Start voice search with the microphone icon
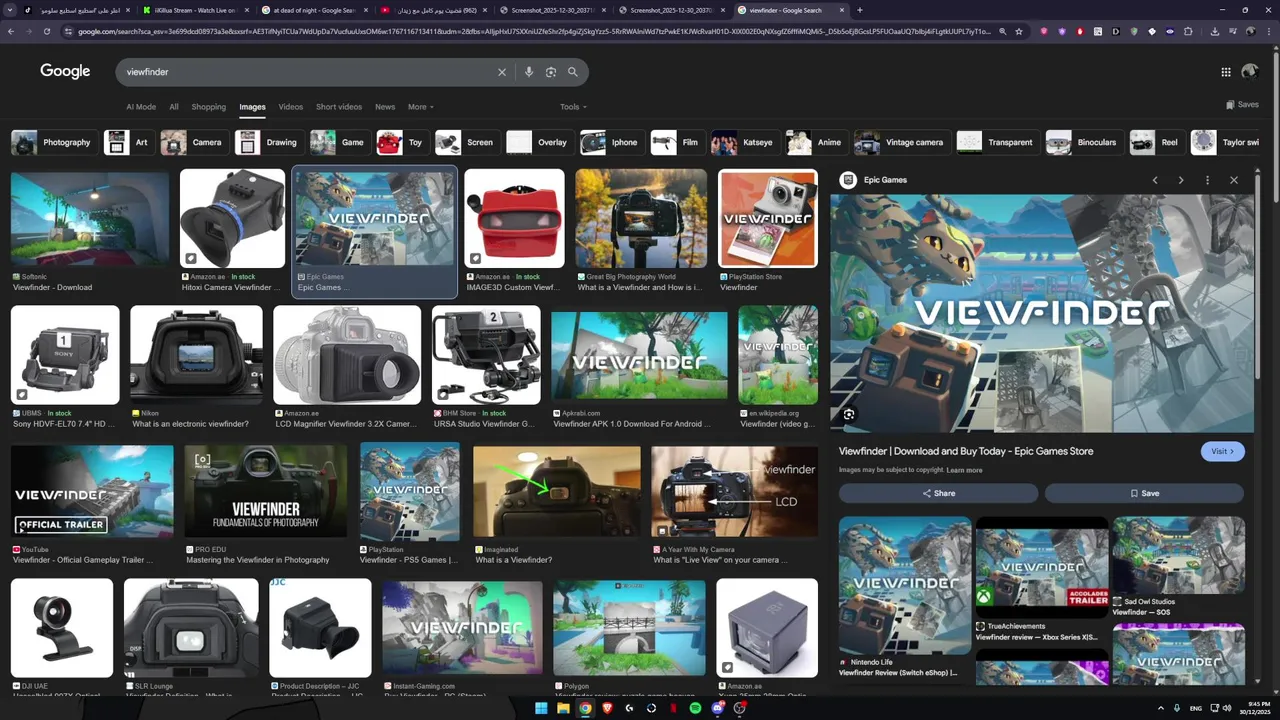The height and width of the screenshot is (720, 1280). (x=529, y=72)
